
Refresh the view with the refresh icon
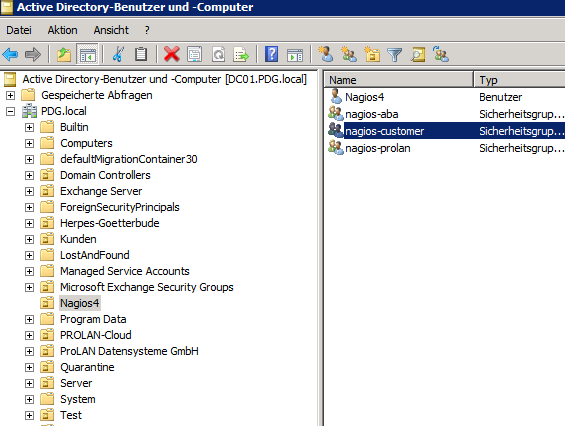click(218, 55)
